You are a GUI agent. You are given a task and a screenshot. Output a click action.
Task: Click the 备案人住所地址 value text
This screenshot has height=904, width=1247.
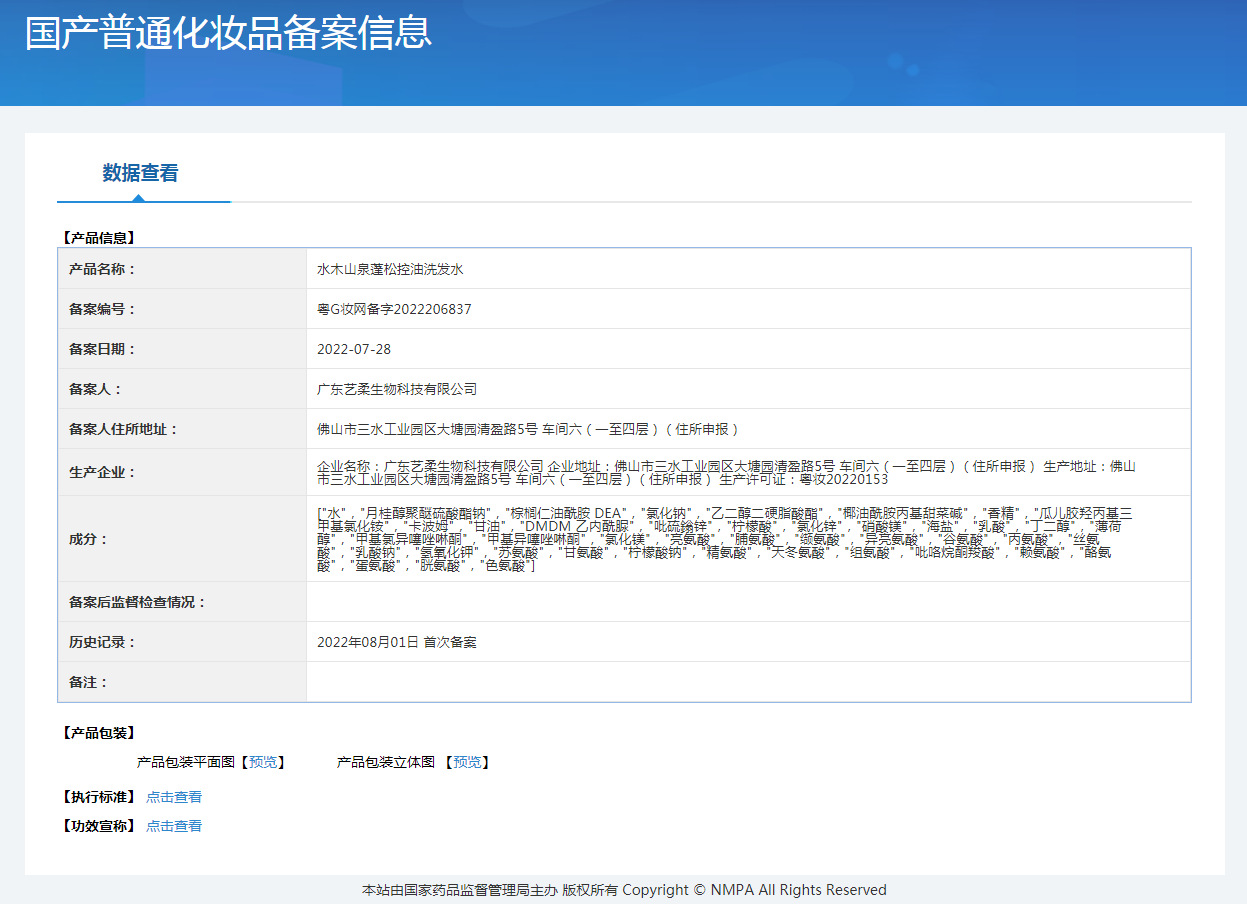(528, 429)
